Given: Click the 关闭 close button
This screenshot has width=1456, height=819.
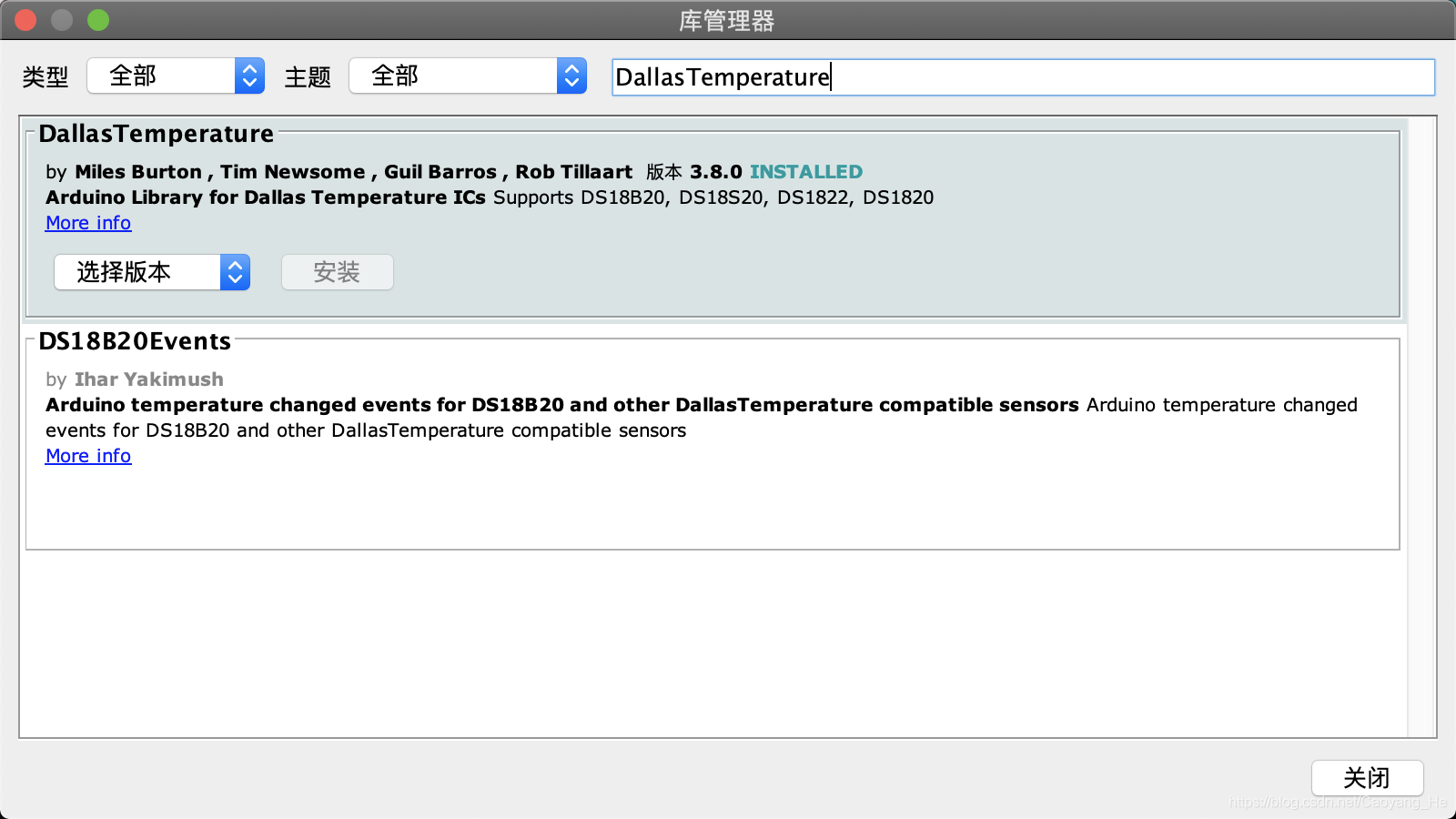Looking at the screenshot, I should pos(1367,778).
